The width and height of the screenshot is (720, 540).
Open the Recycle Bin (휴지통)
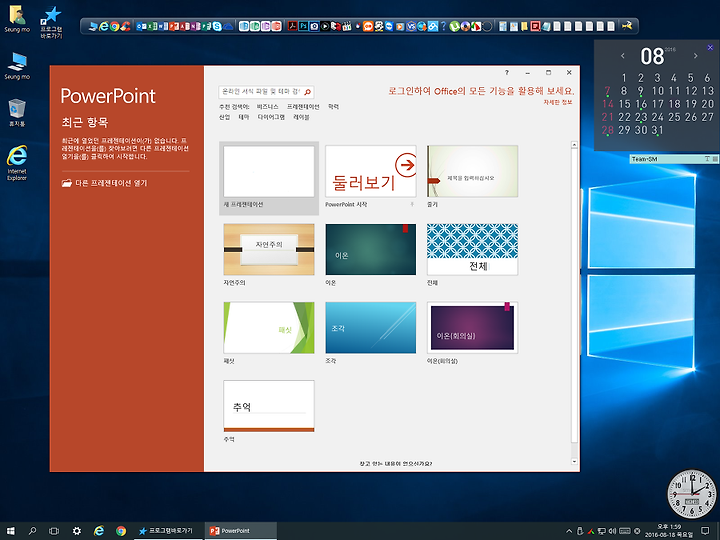click(17, 112)
